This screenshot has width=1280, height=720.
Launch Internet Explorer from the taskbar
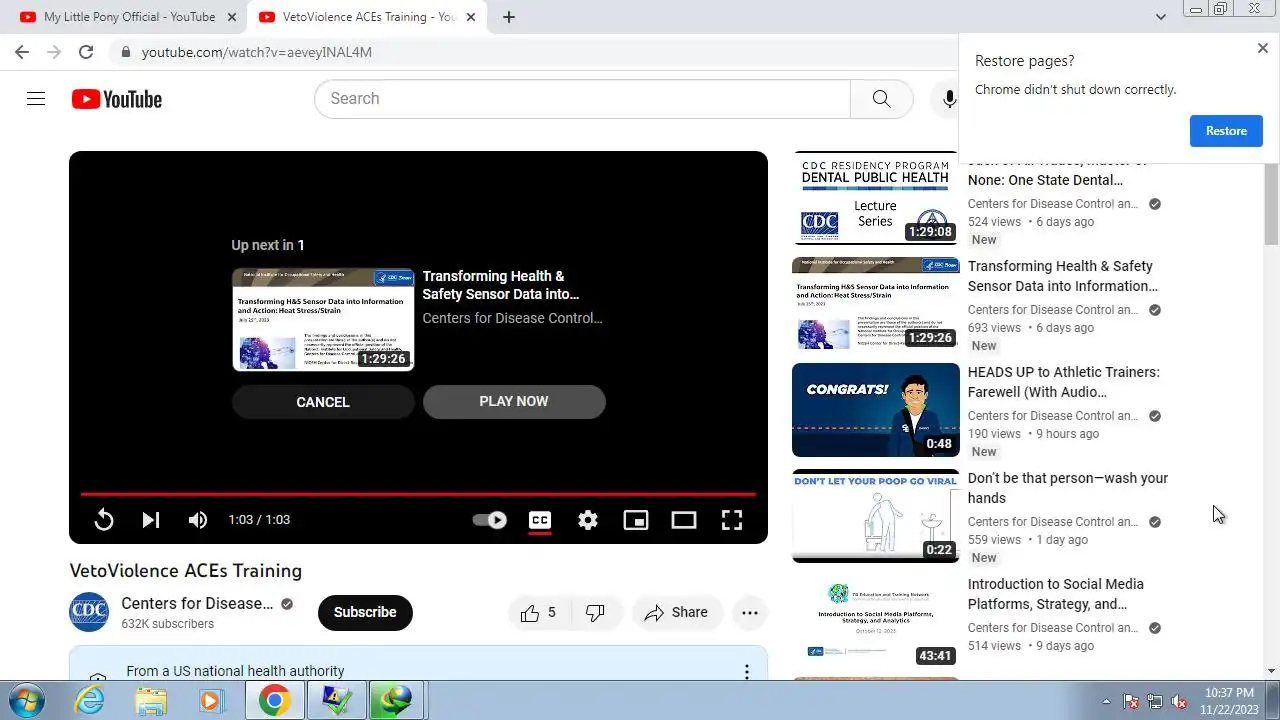click(90, 700)
